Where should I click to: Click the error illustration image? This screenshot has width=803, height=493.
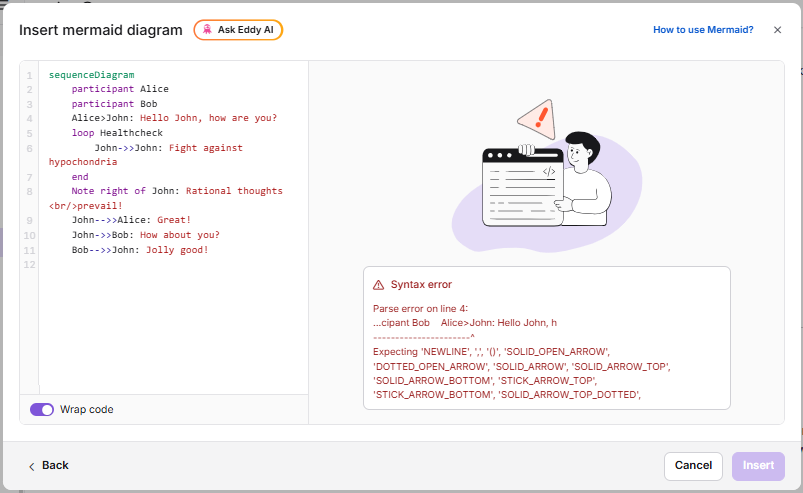coord(546,176)
